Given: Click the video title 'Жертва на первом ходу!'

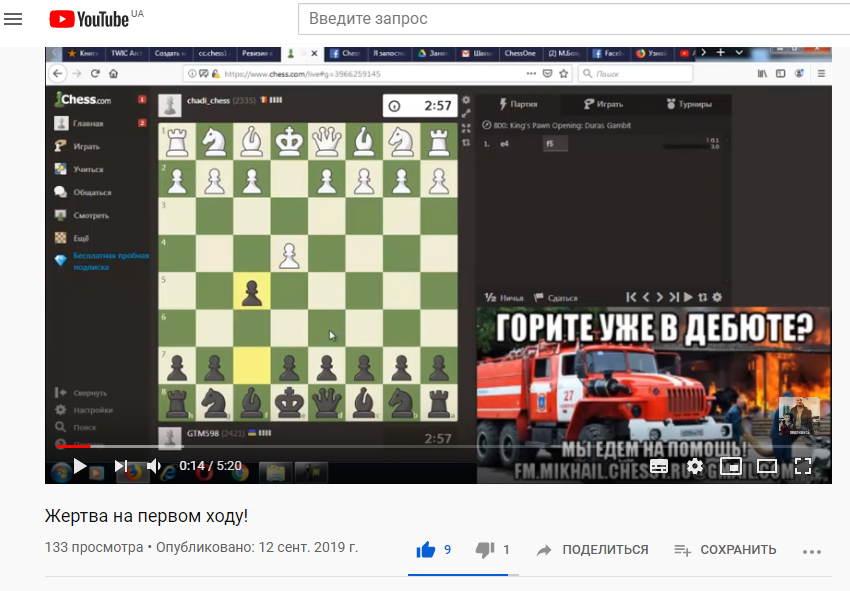Looking at the screenshot, I should coord(146,516).
